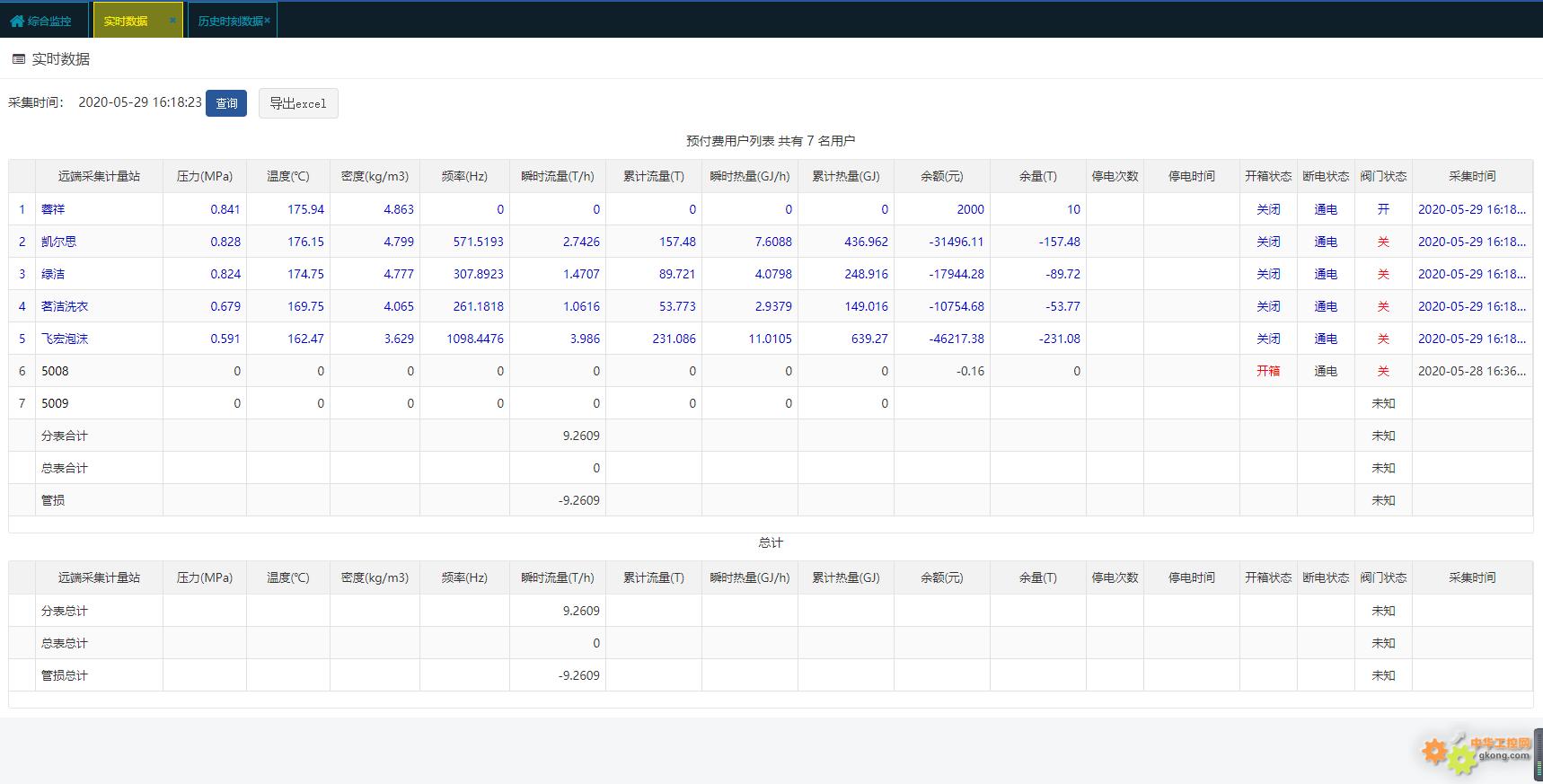
Task: Select 管损总计 value -9.2609
Action: (x=579, y=675)
